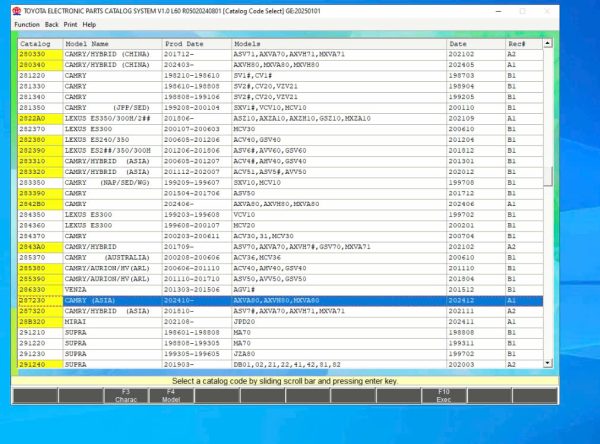Click the F4 Model function key button
This screenshot has width=600, height=444.
coord(171,395)
